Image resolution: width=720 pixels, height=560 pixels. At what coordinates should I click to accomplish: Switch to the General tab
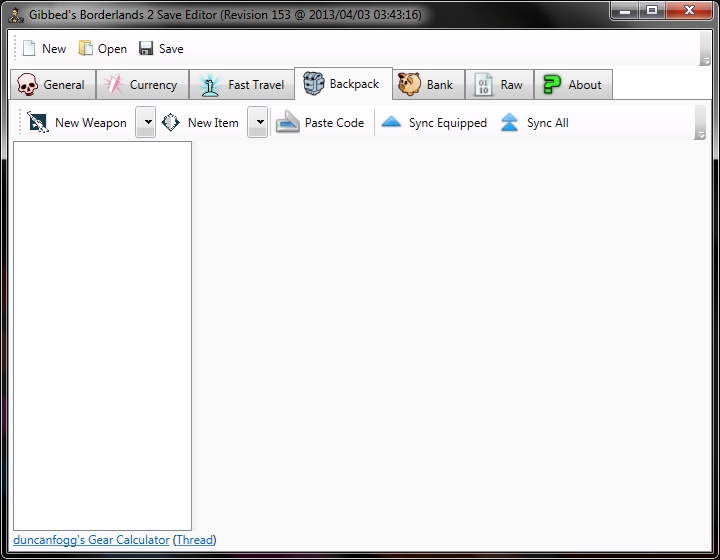(53, 84)
